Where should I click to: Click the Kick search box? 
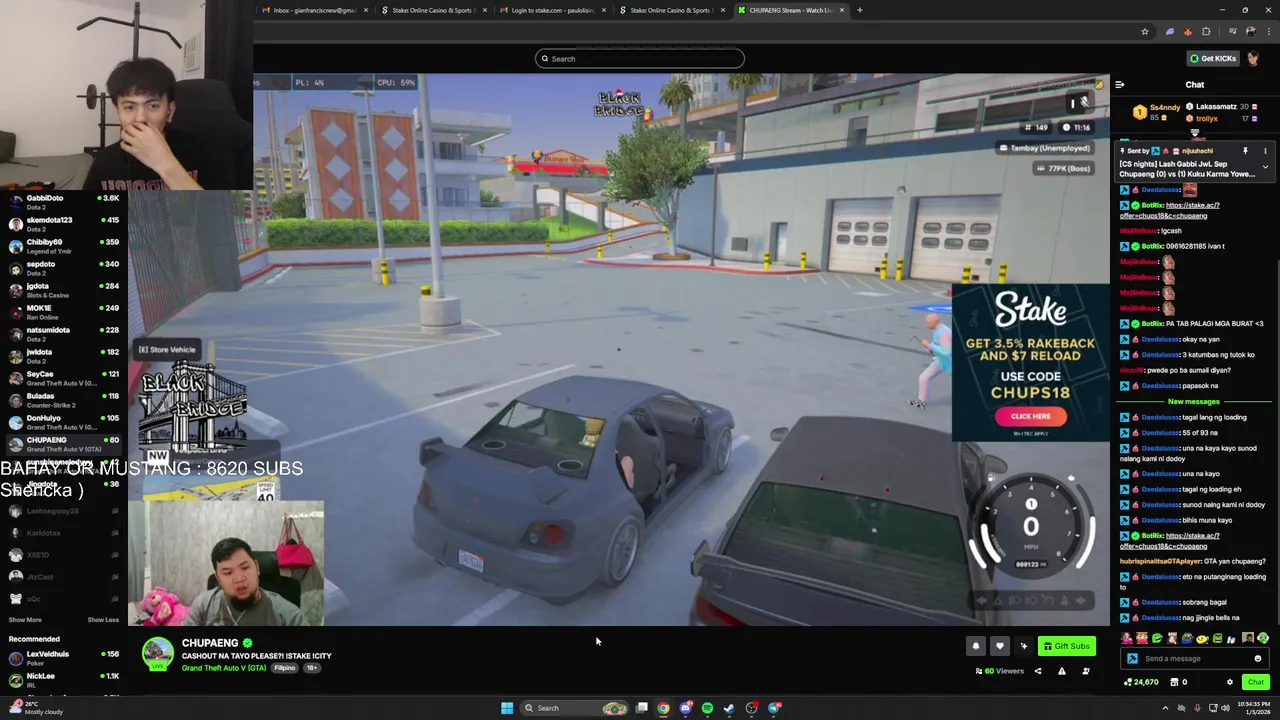640,58
